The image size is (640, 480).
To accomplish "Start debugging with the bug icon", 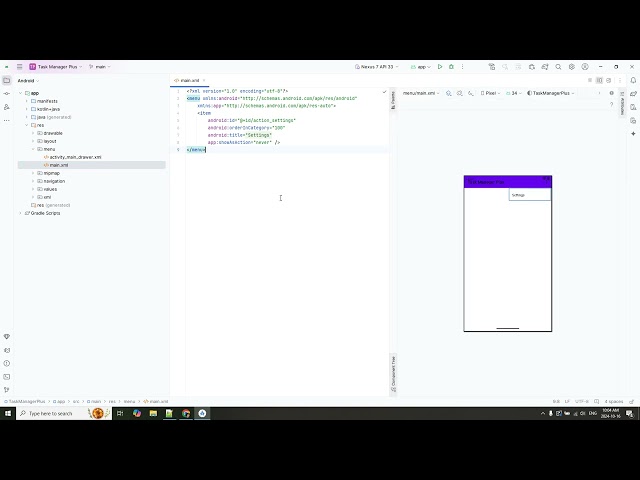I will pyautogui.click(x=451, y=67).
